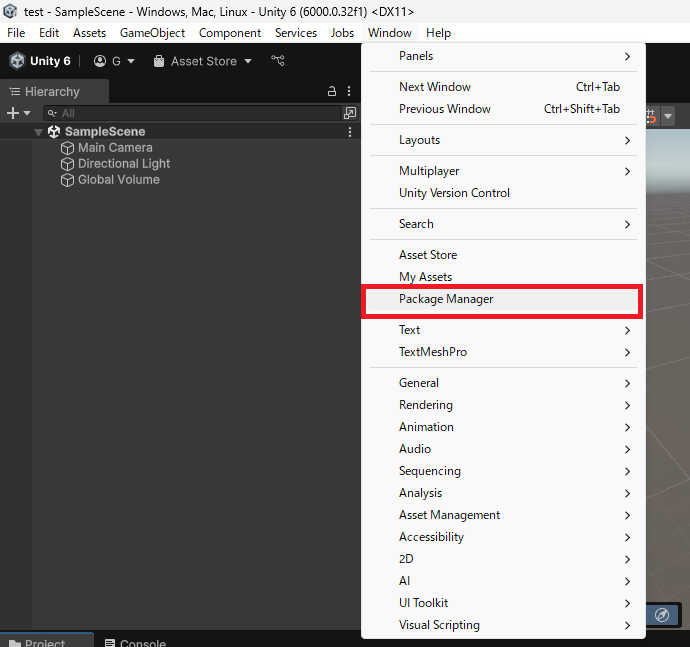This screenshot has width=690, height=647.
Task: Expand the Visual Scripting submenu
Action: click(x=503, y=625)
